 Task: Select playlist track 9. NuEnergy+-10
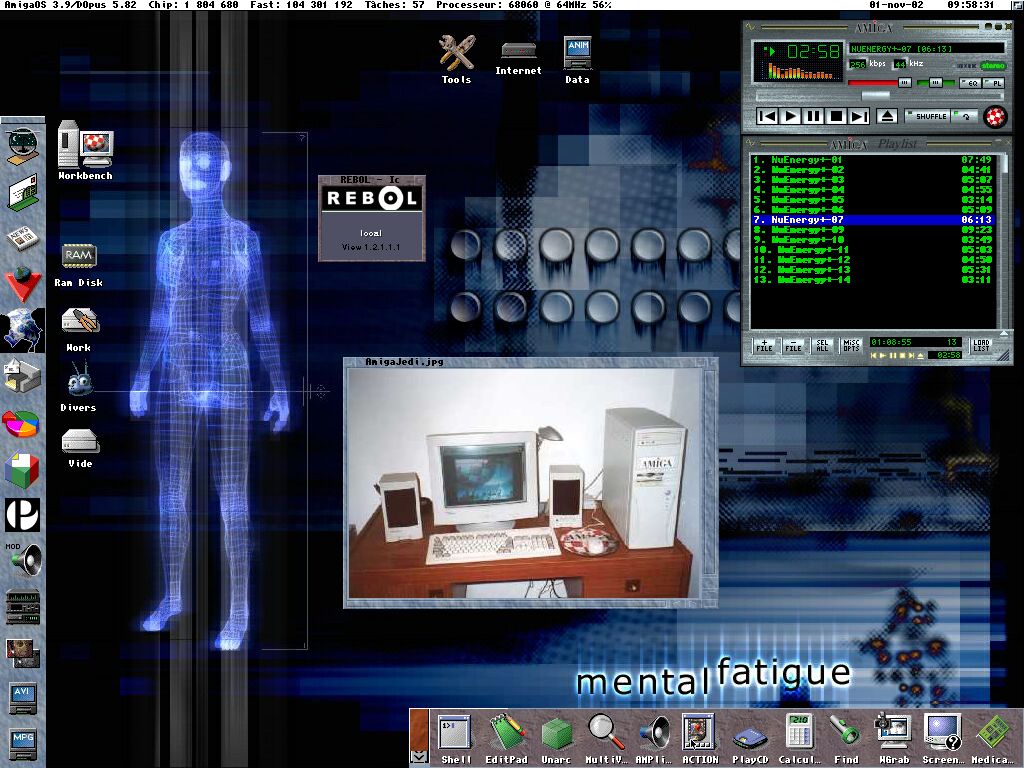pos(872,240)
